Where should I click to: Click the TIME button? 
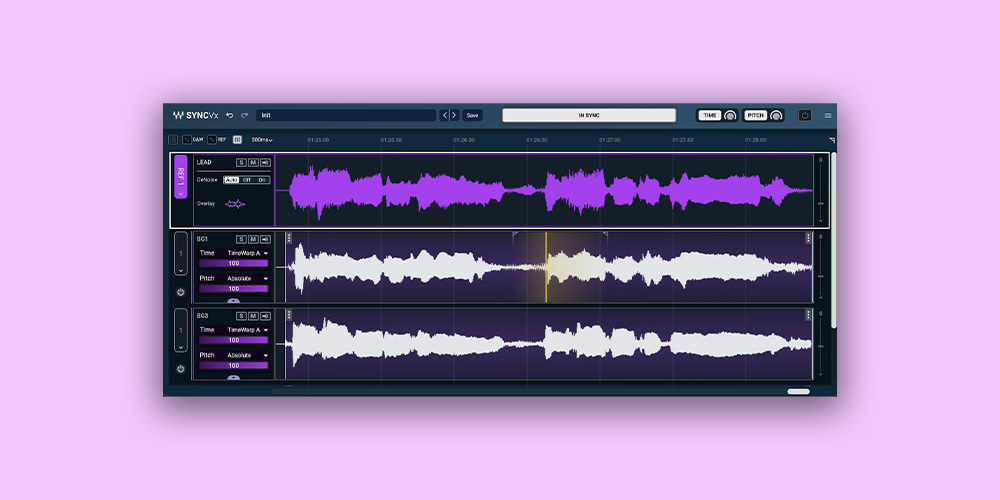tap(709, 115)
